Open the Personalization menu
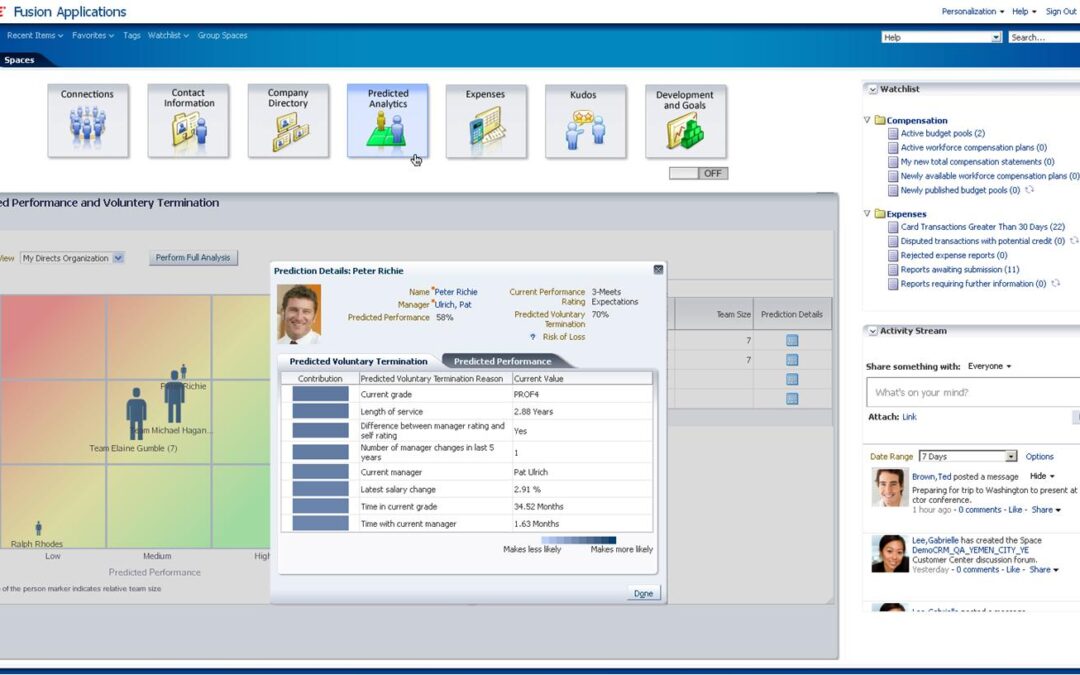Screen dimensions: 1080x675 pyautogui.click(x=973, y=11)
